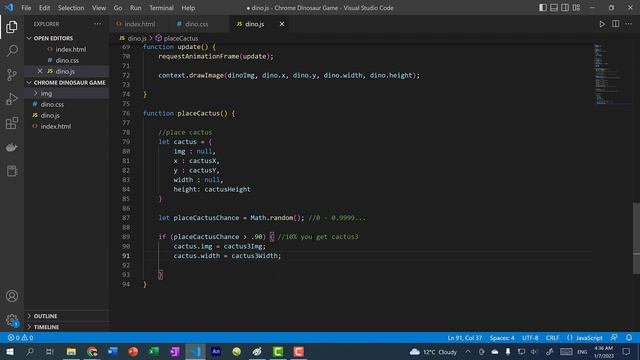Open Explorer Views and More Actions ellipsis
640x360 pixels.
pos(98,24)
